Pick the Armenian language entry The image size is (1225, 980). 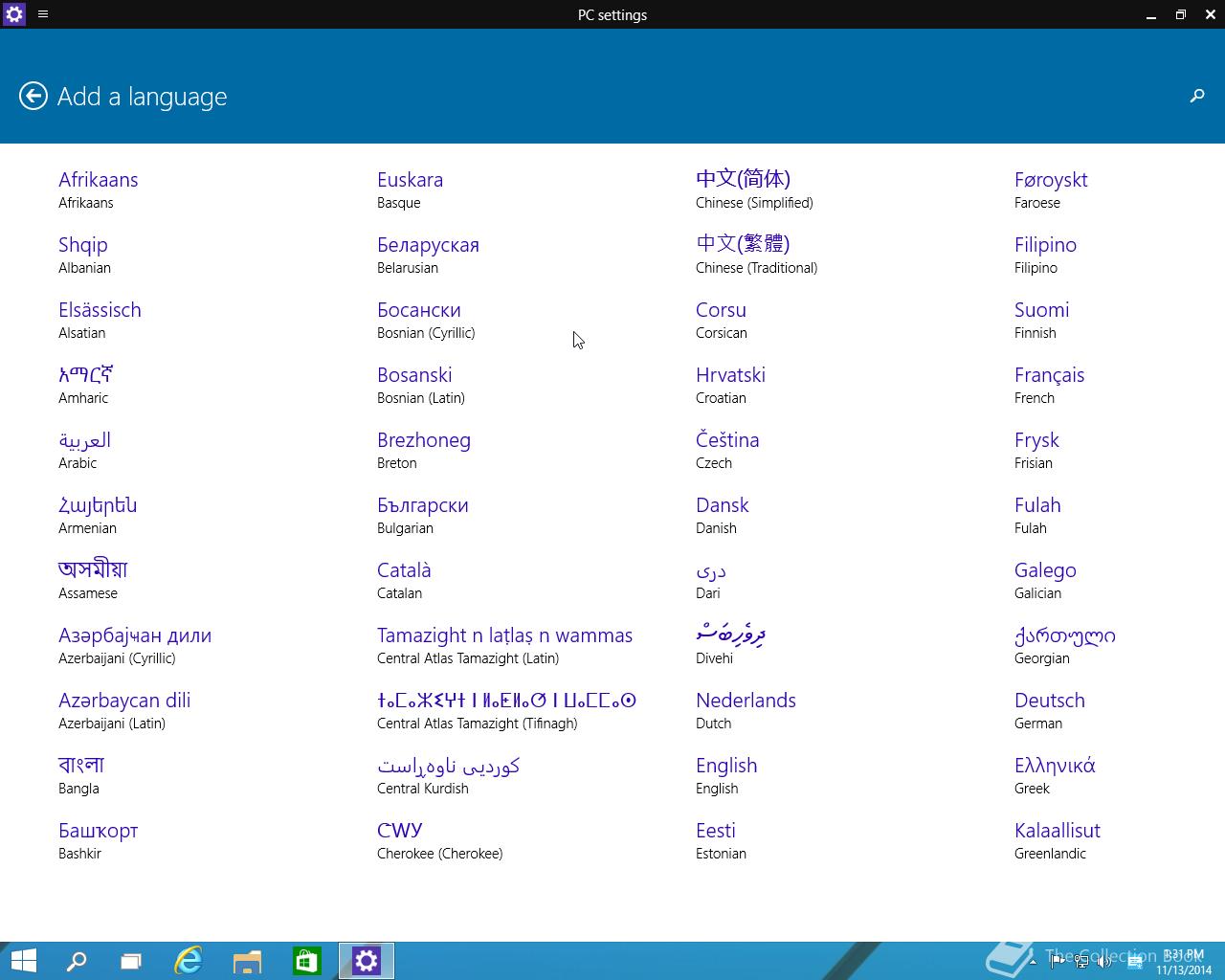coord(98,515)
